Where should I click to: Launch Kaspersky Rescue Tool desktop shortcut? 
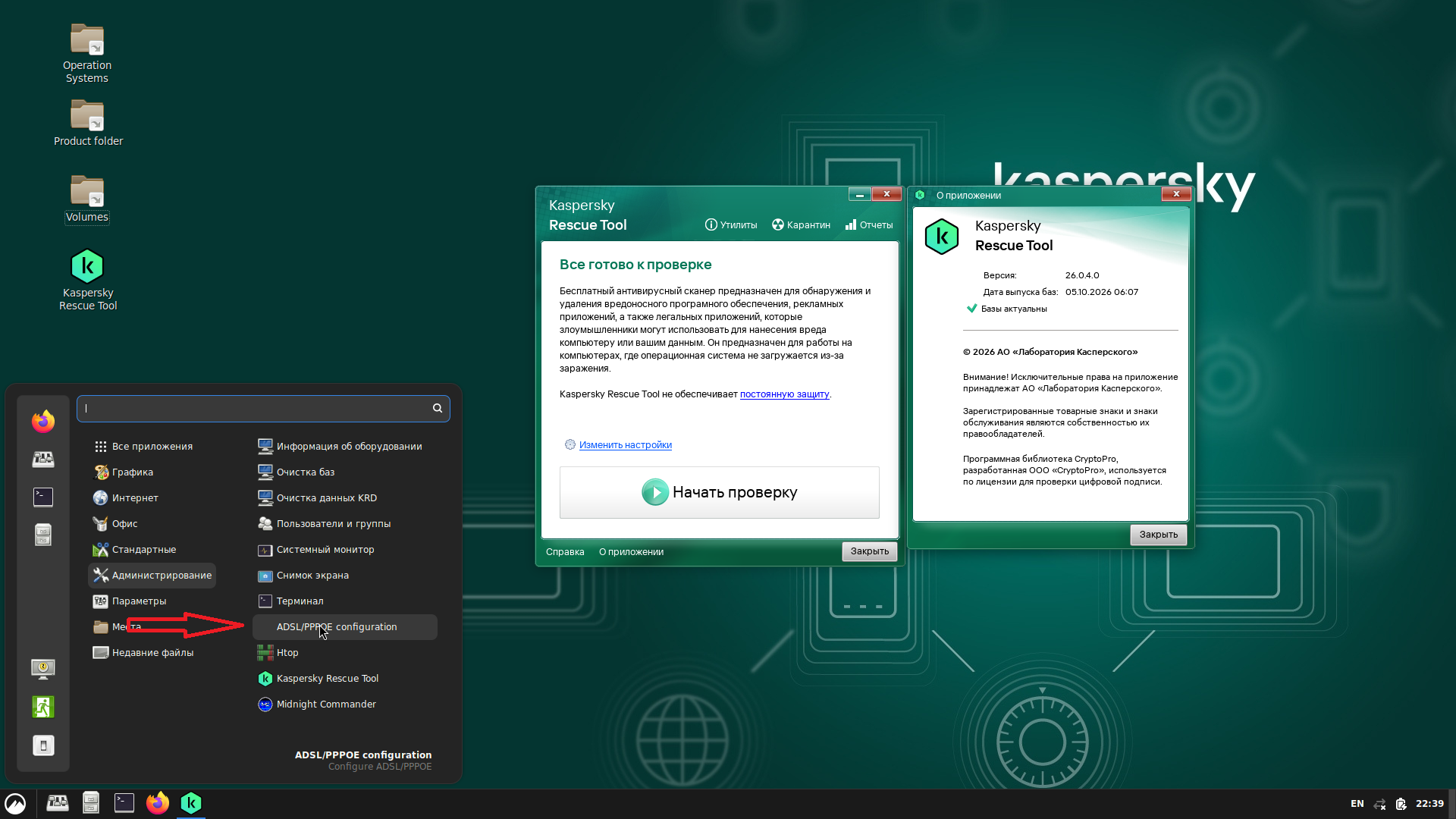point(88,280)
